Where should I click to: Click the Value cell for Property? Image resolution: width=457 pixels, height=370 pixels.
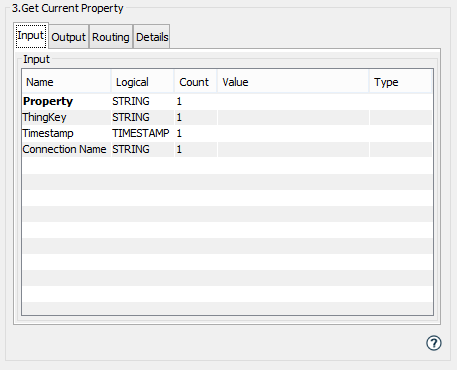(293, 101)
